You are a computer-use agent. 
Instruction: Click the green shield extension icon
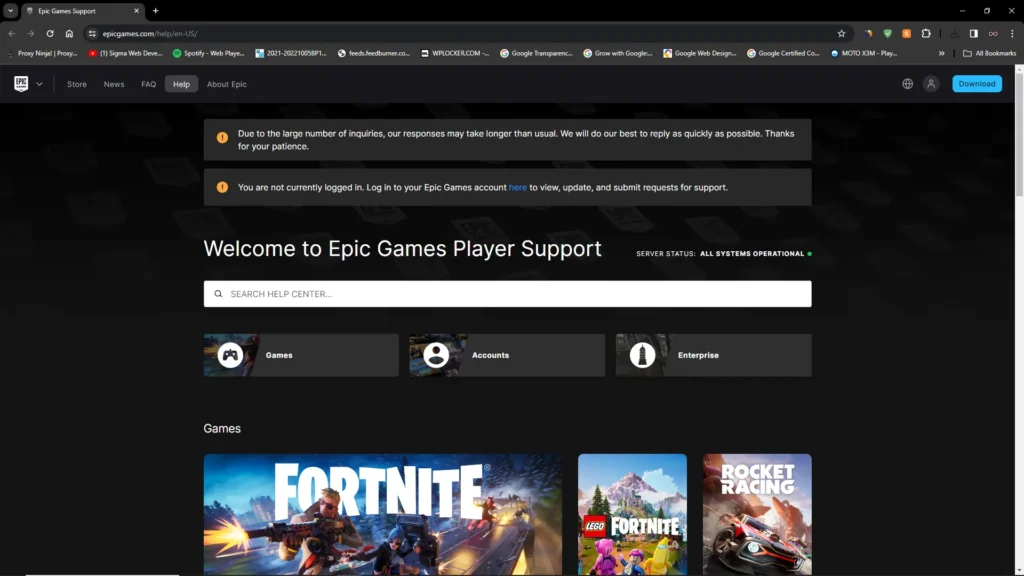(887, 33)
